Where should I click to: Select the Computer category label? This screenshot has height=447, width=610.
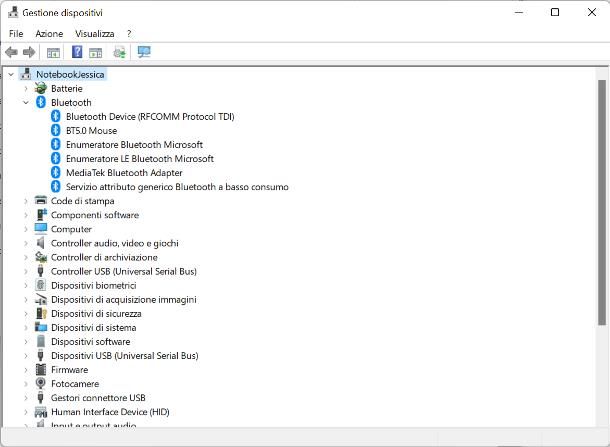[71, 229]
